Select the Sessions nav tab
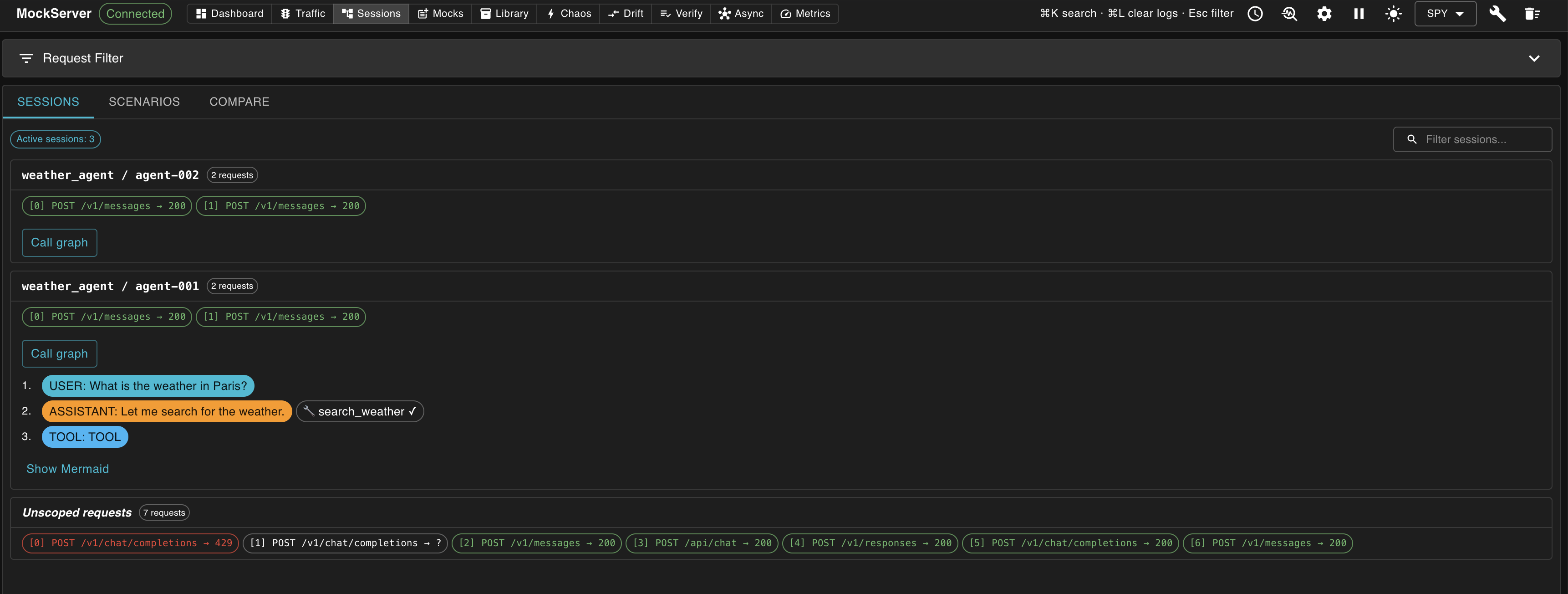 (x=371, y=13)
